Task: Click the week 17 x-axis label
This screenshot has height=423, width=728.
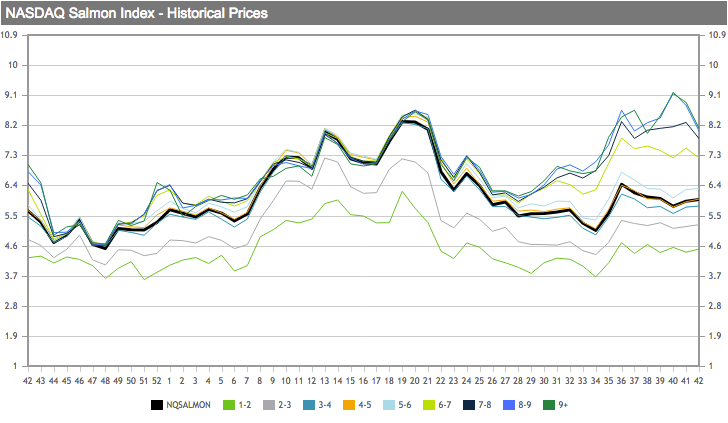Action: click(376, 381)
